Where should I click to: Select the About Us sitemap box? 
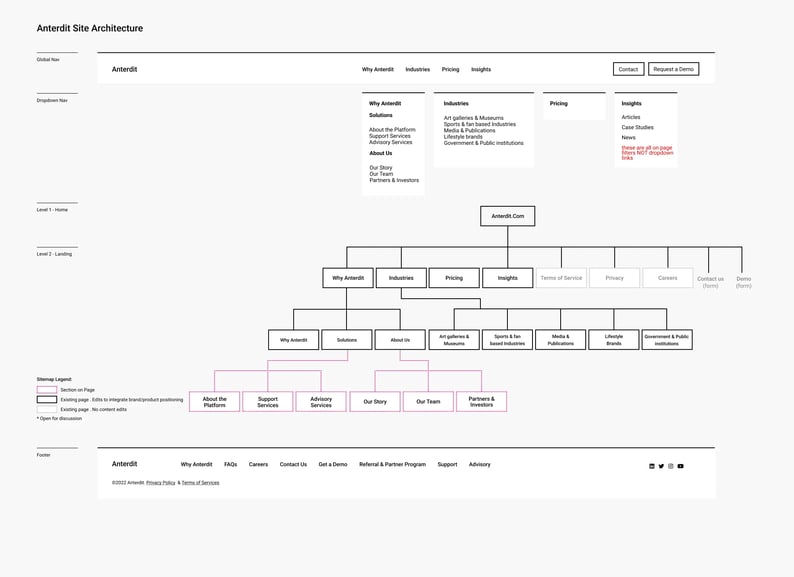click(400, 340)
